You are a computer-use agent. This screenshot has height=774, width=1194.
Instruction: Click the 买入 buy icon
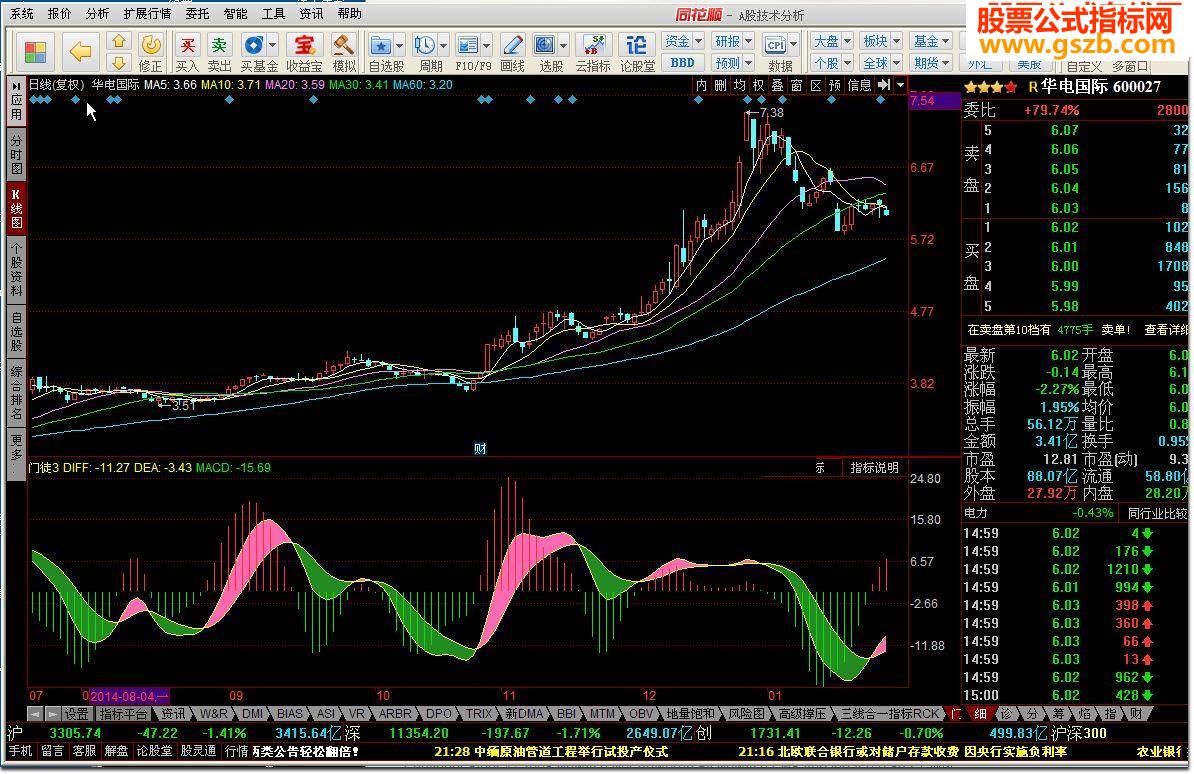[187, 46]
